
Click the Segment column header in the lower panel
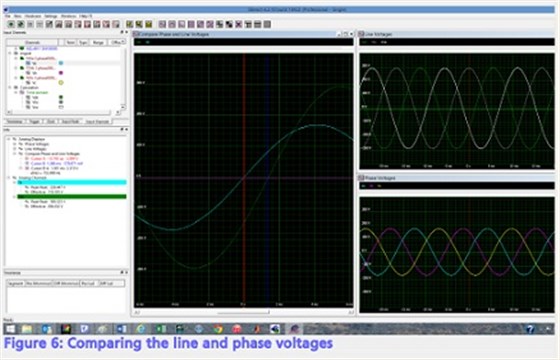(15, 284)
